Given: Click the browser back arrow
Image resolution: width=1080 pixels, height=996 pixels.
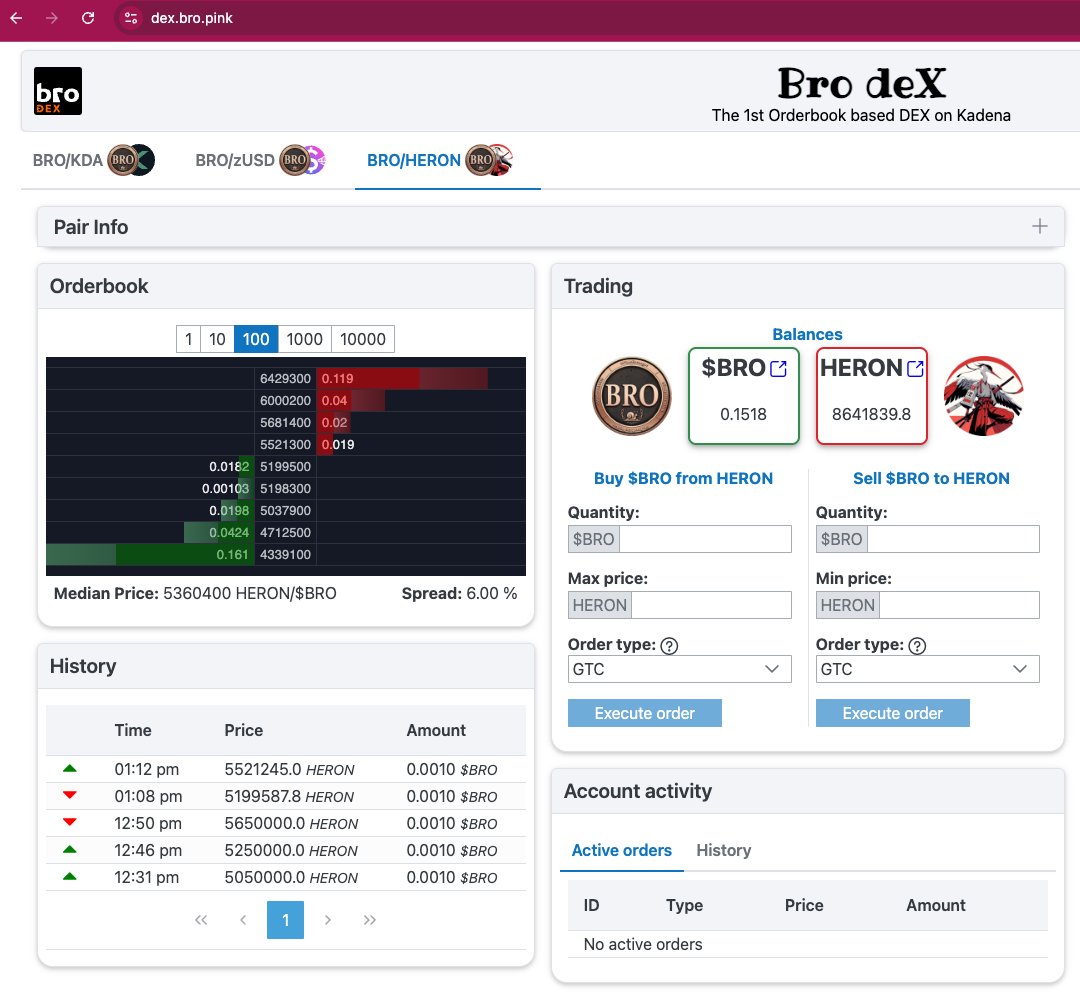Looking at the screenshot, I should pos(17,18).
